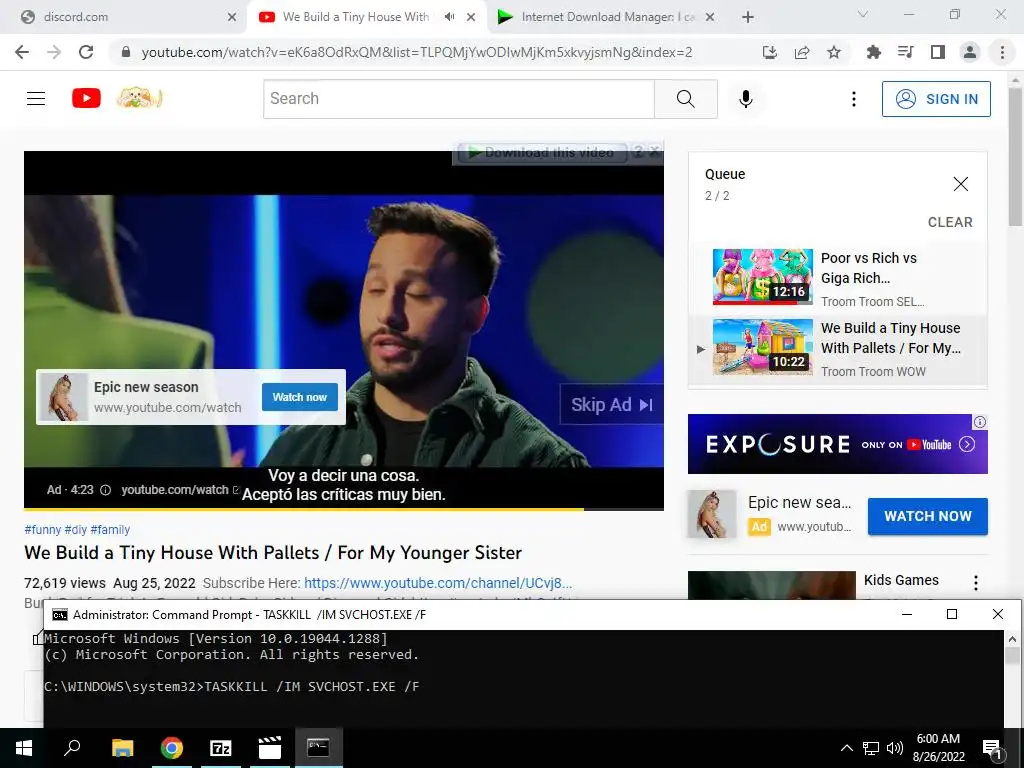This screenshot has height=768, width=1024.
Task: Click the SIGN IN button
Action: 936,99
